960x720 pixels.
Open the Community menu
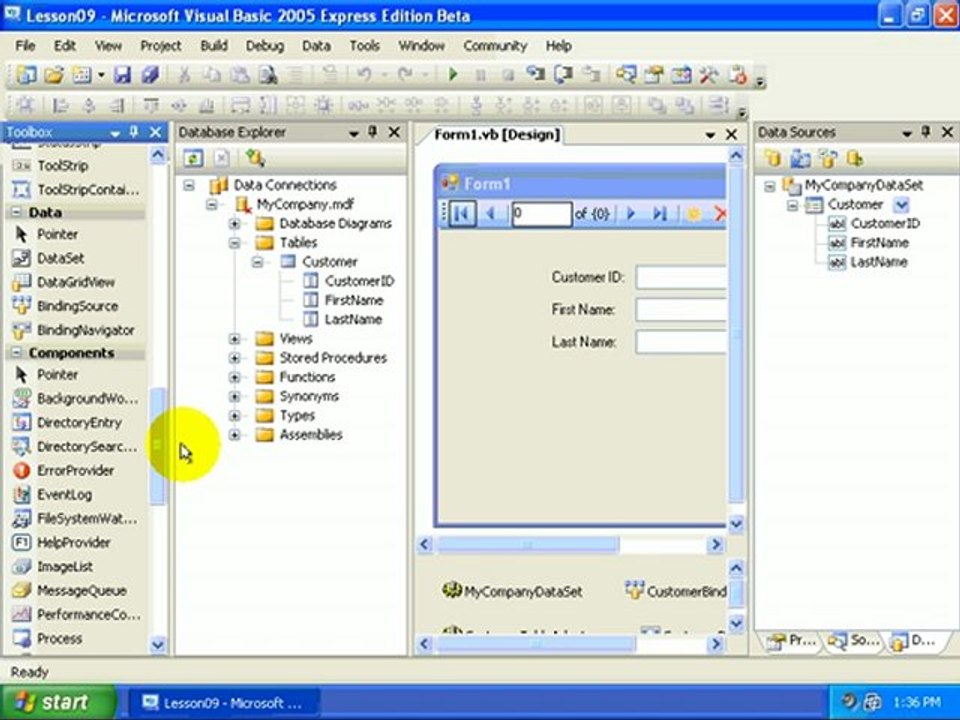pos(495,46)
